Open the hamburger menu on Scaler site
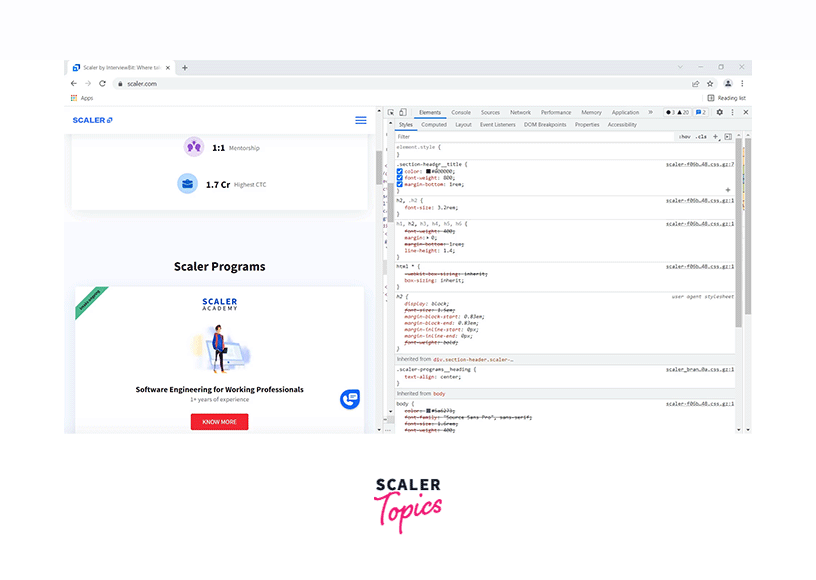 (361, 120)
